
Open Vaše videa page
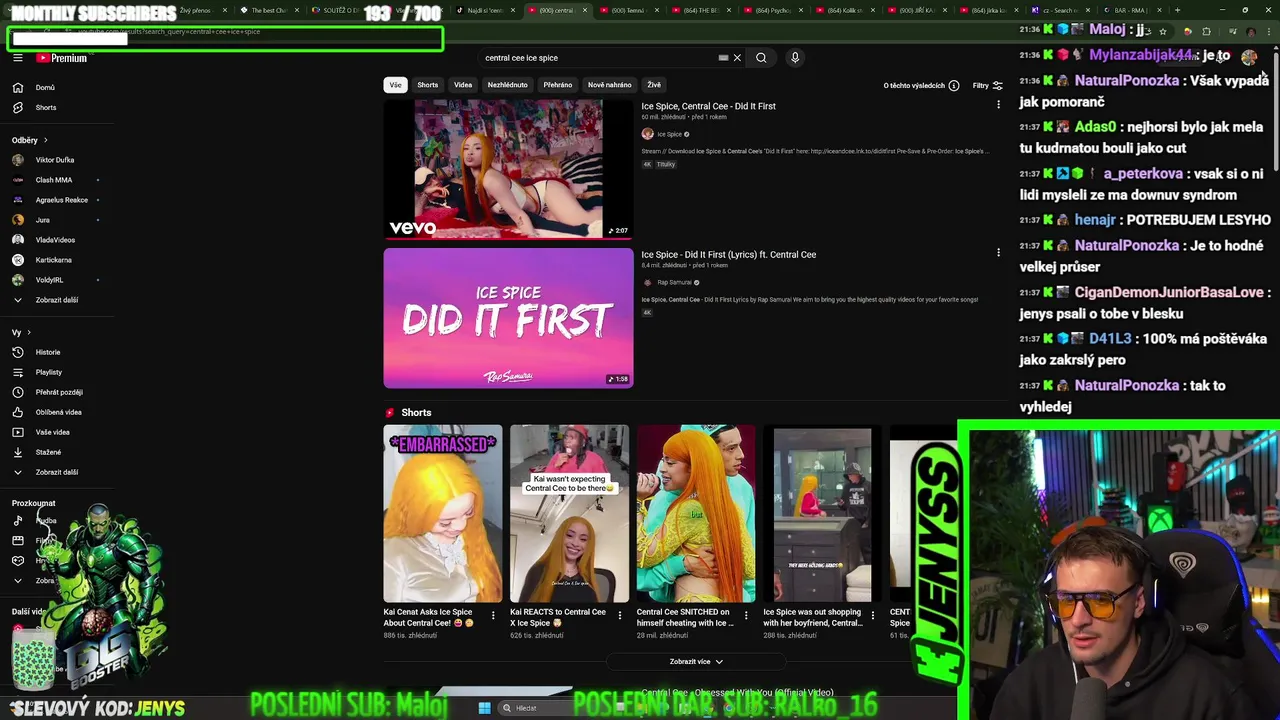pos(53,432)
